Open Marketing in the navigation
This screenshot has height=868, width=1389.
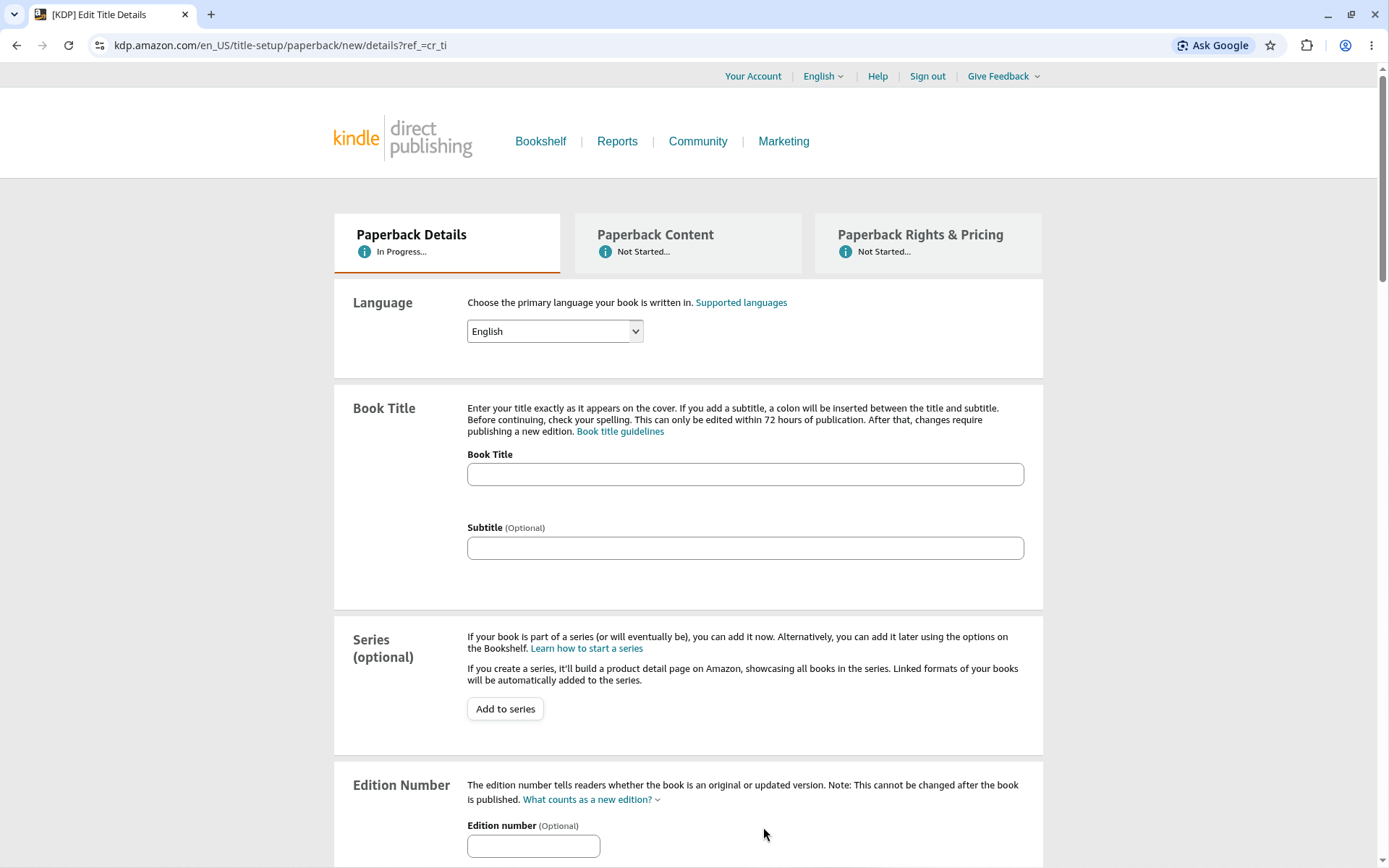pyautogui.click(x=783, y=142)
